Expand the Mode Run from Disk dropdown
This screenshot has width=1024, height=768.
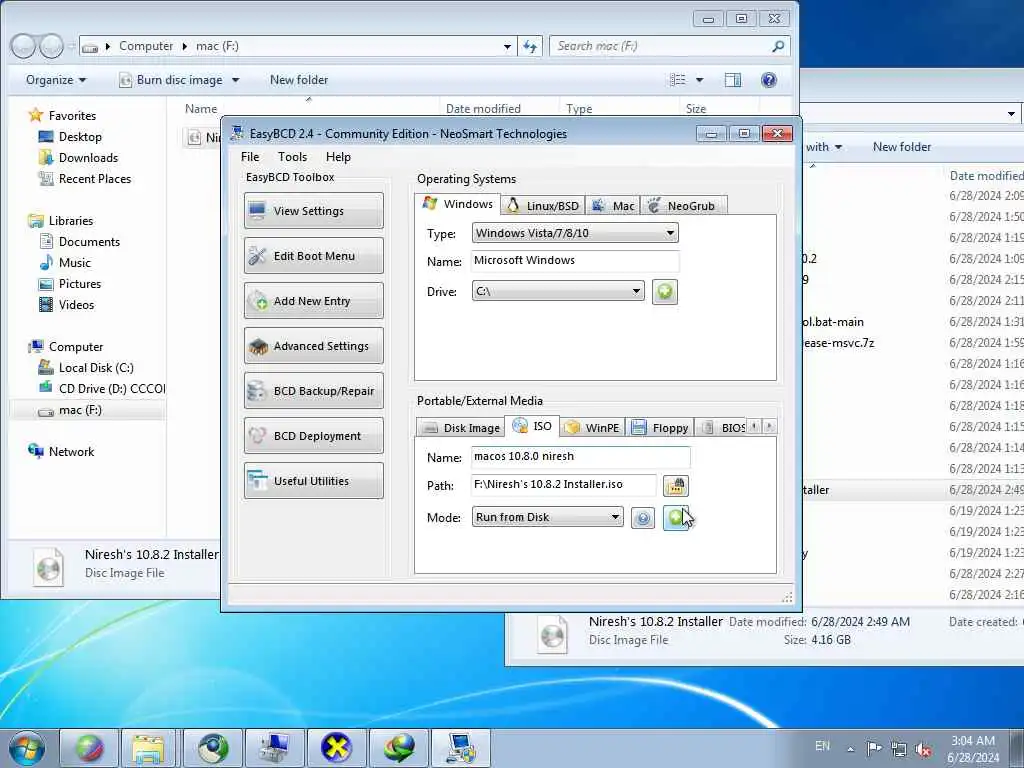pyautogui.click(x=547, y=517)
